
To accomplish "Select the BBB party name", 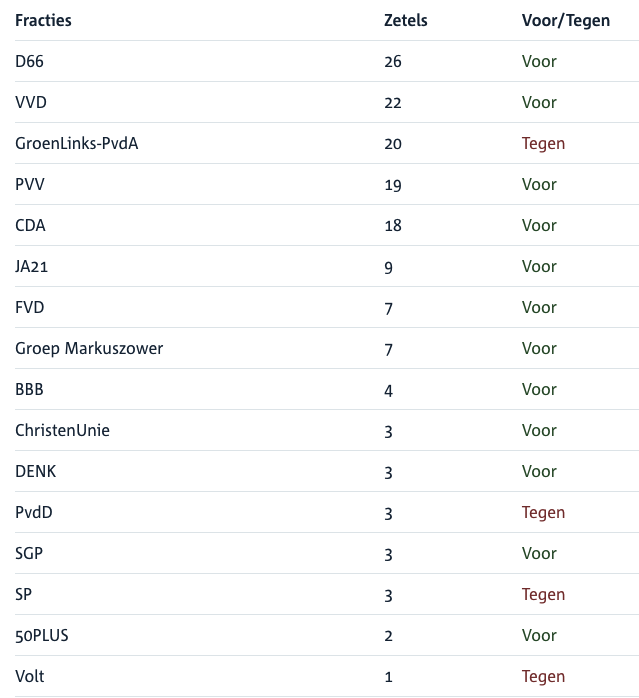I will [x=29, y=389].
